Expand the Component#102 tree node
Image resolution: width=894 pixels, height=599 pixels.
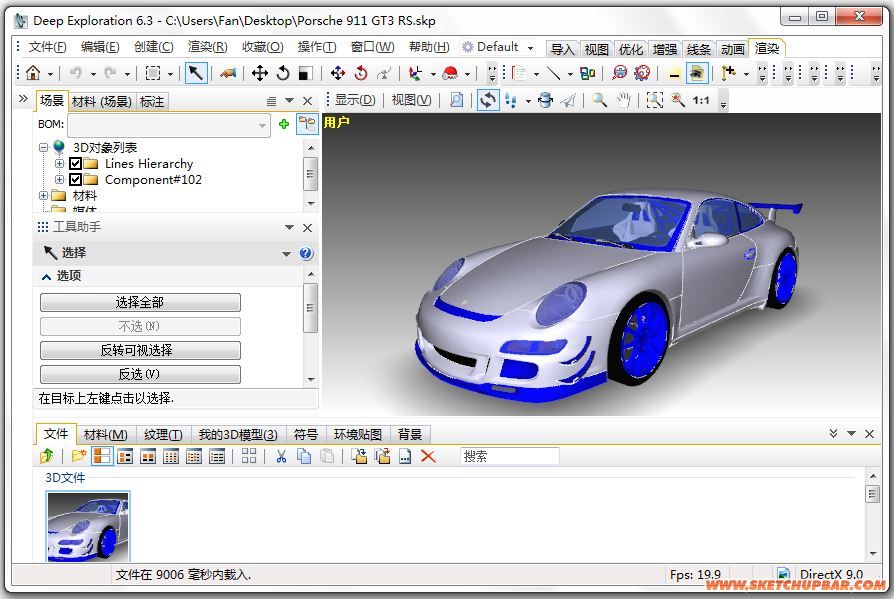(59, 180)
